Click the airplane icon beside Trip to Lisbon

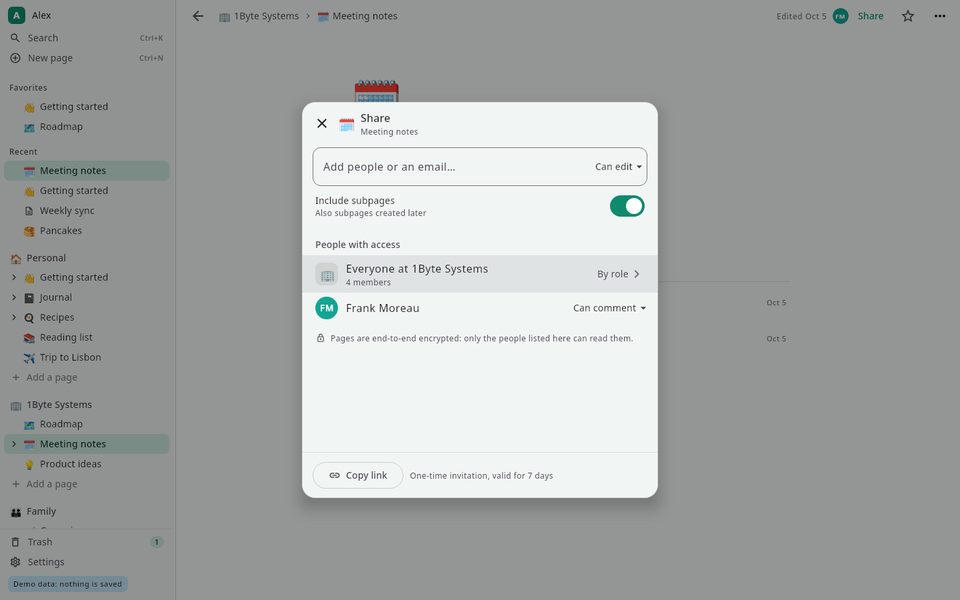point(29,358)
